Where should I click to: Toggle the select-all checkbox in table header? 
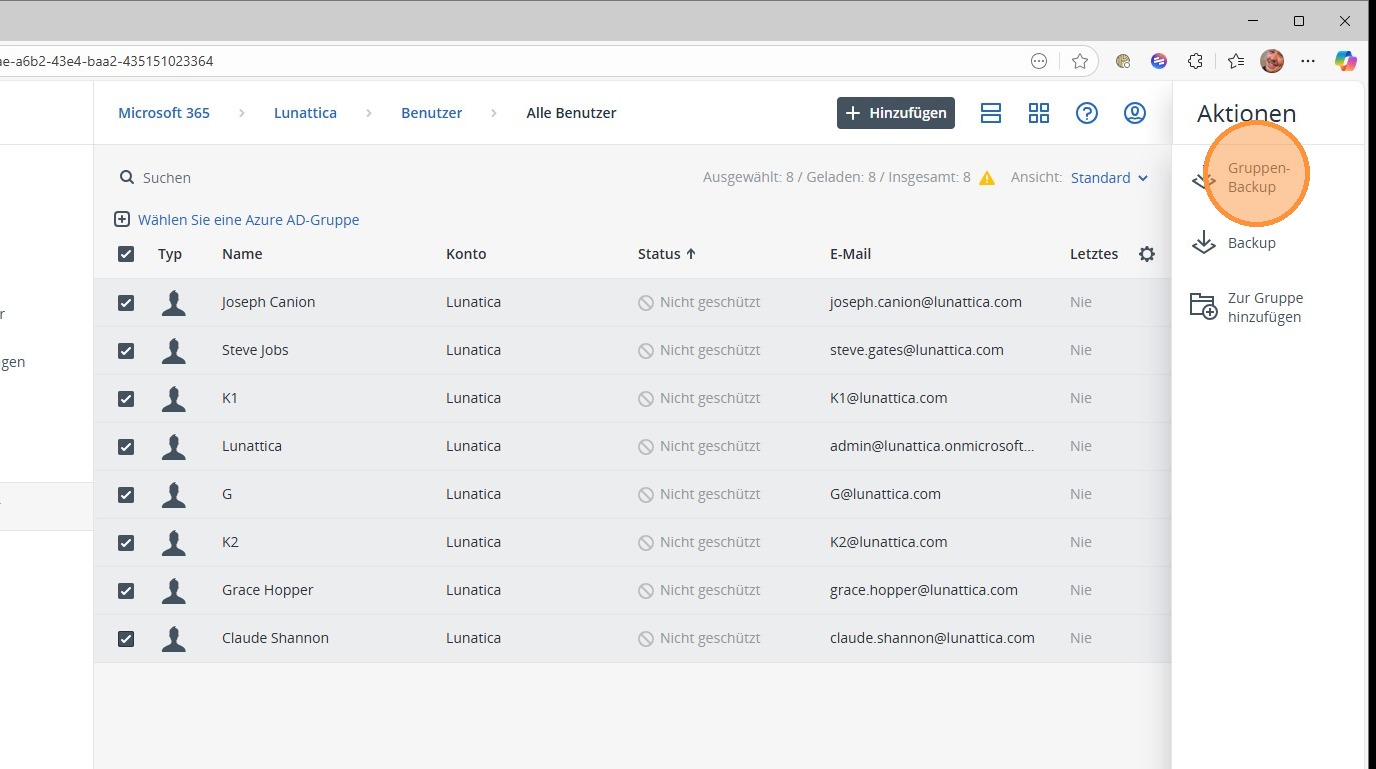(126, 254)
